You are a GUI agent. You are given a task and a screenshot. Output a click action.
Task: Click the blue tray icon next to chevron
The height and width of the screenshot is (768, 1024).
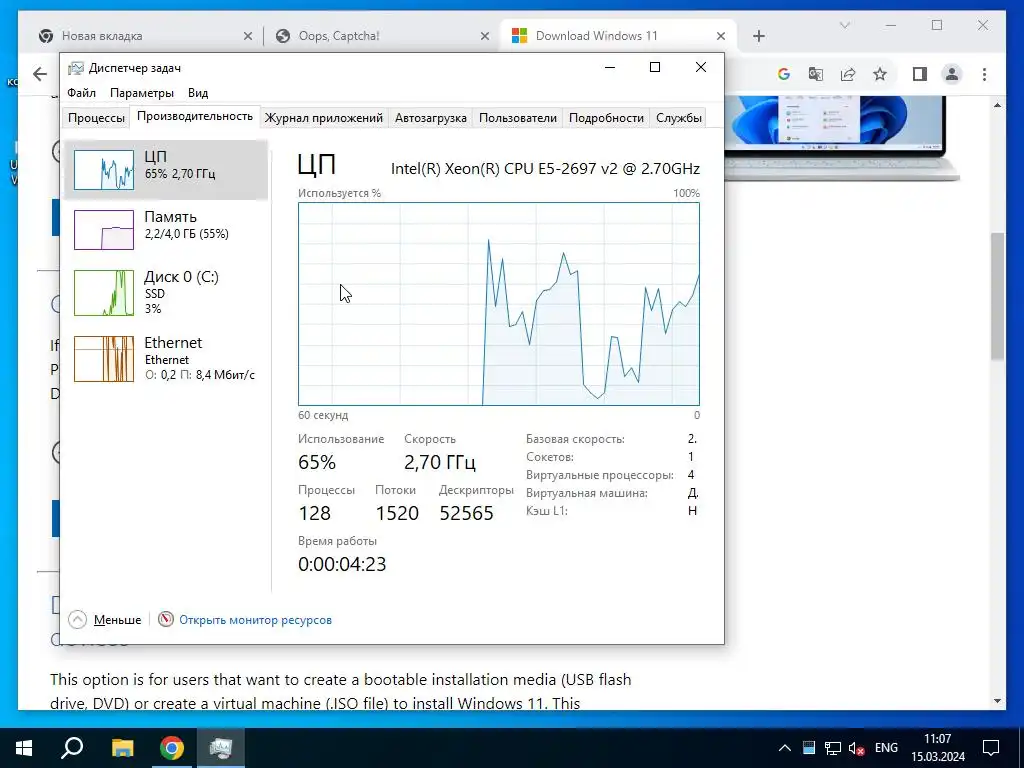[x=809, y=748]
